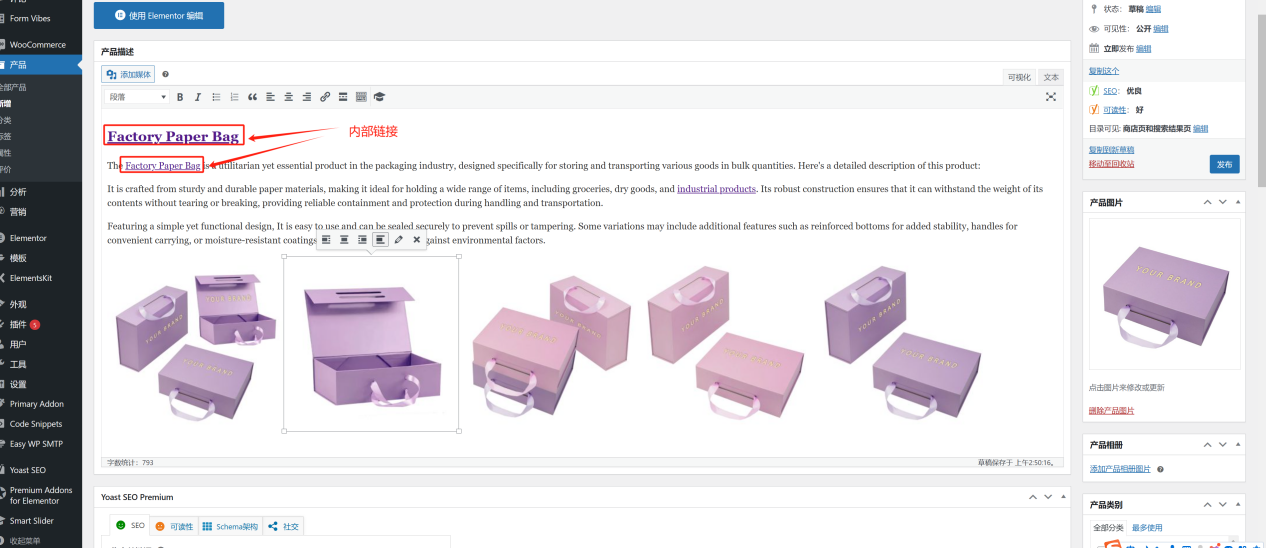Move 产品图片 panel up
The width and height of the screenshot is (1266, 548).
(1206, 203)
